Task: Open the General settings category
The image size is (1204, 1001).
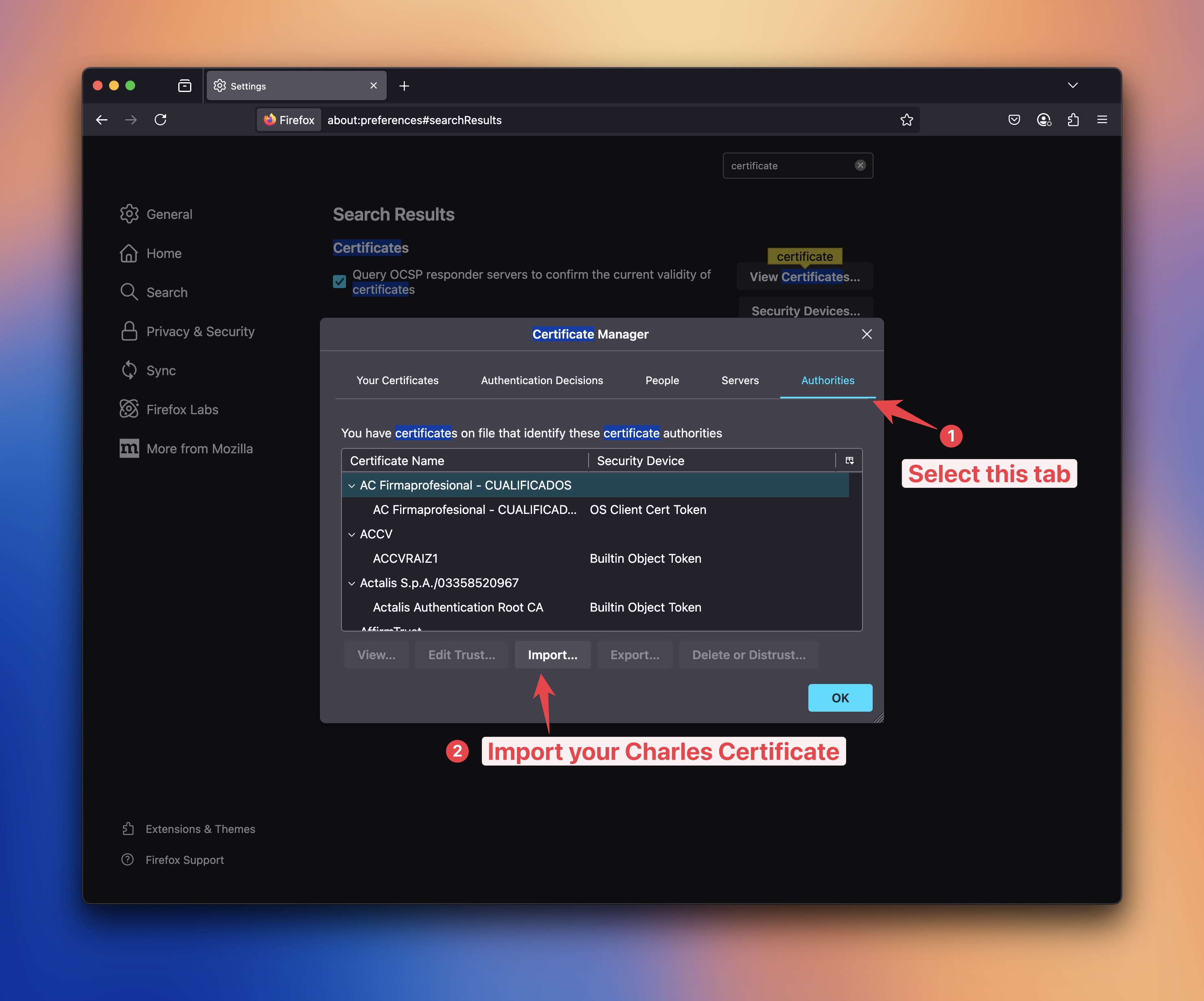Action: tap(157, 214)
